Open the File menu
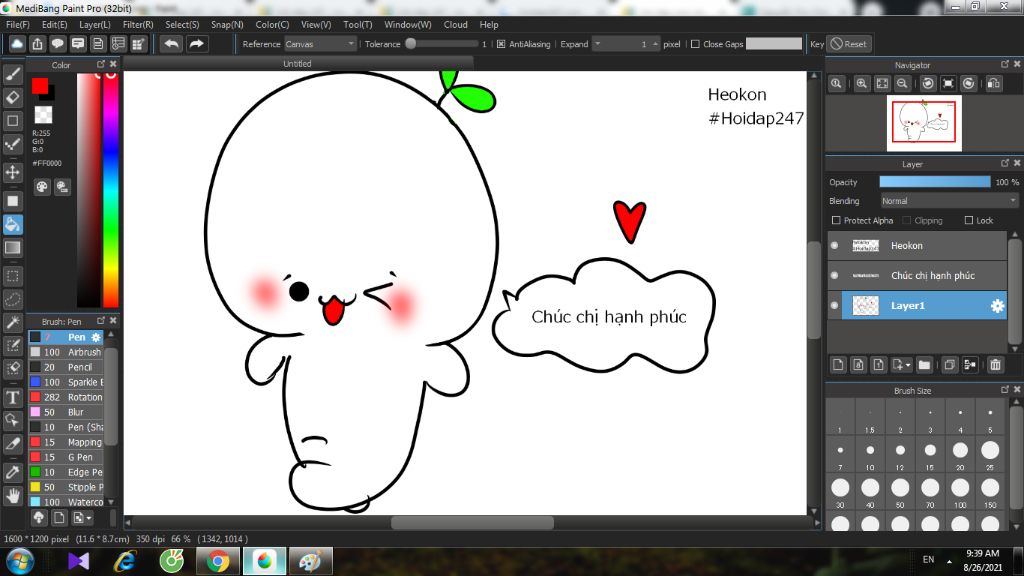This screenshot has height=576, width=1024. [18, 25]
